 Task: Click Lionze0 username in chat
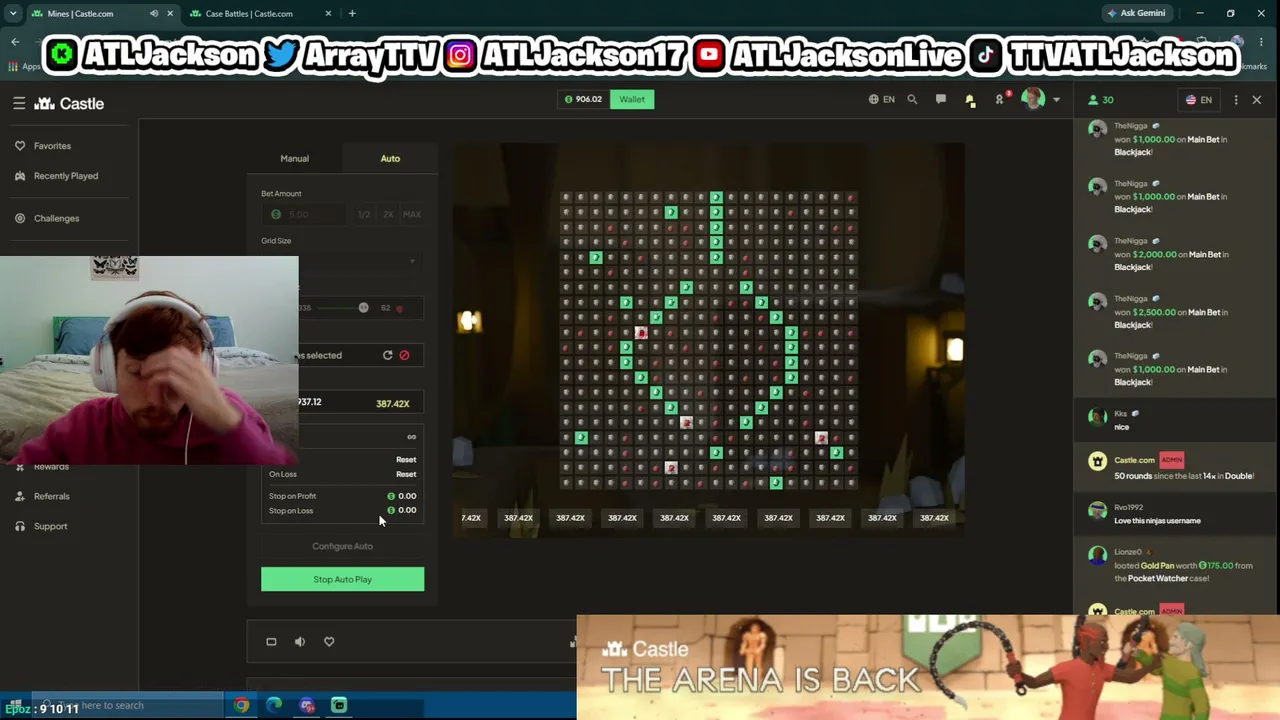(x=1128, y=552)
